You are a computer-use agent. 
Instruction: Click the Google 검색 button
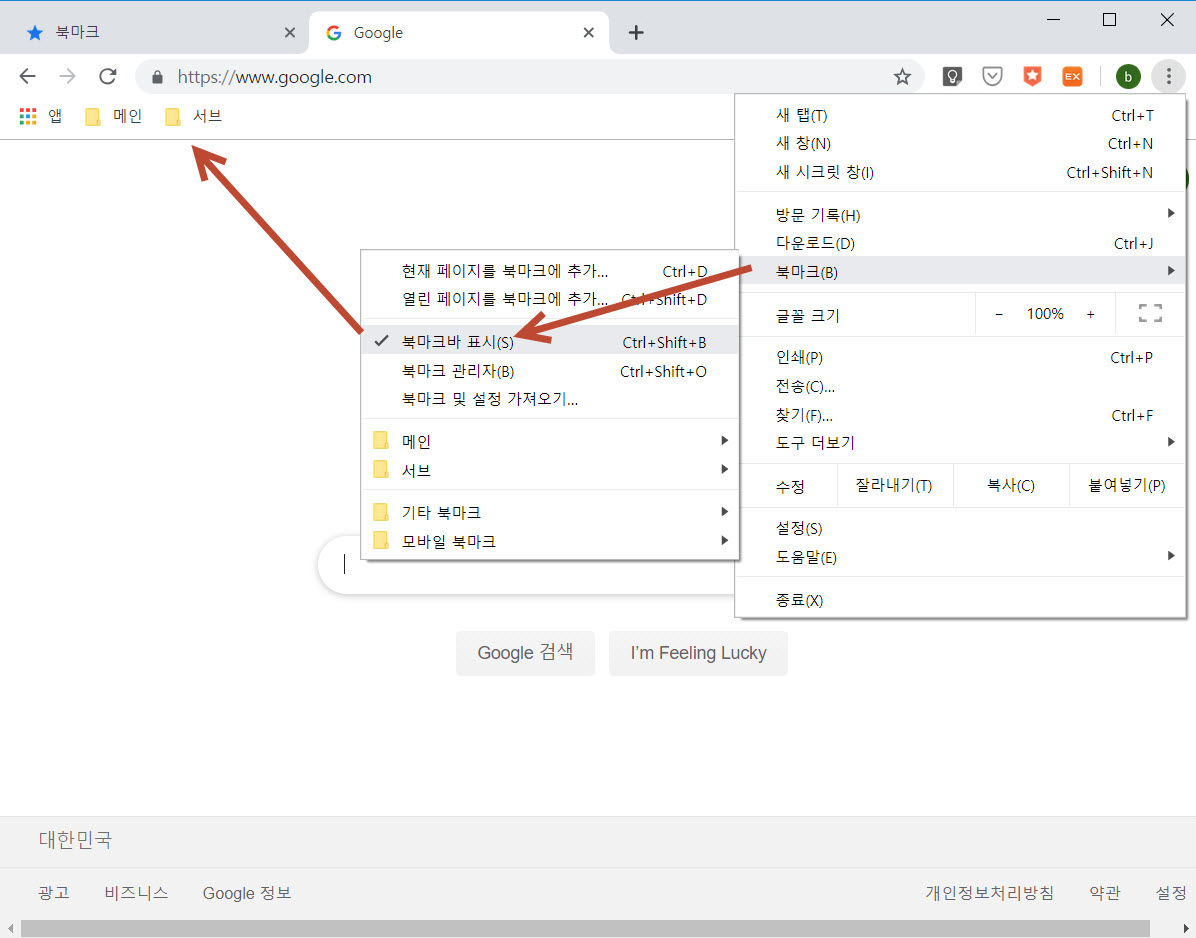[x=525, y=653]
